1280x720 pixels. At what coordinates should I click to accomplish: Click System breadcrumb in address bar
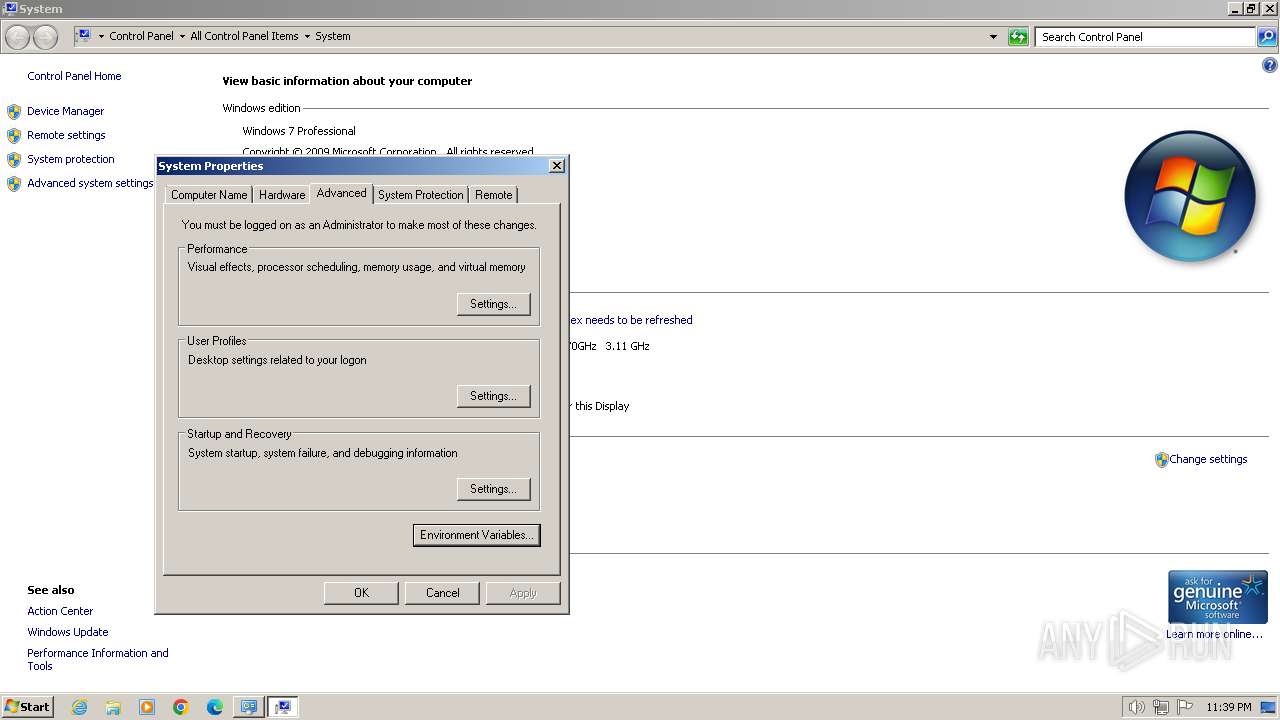click(333, 36)
